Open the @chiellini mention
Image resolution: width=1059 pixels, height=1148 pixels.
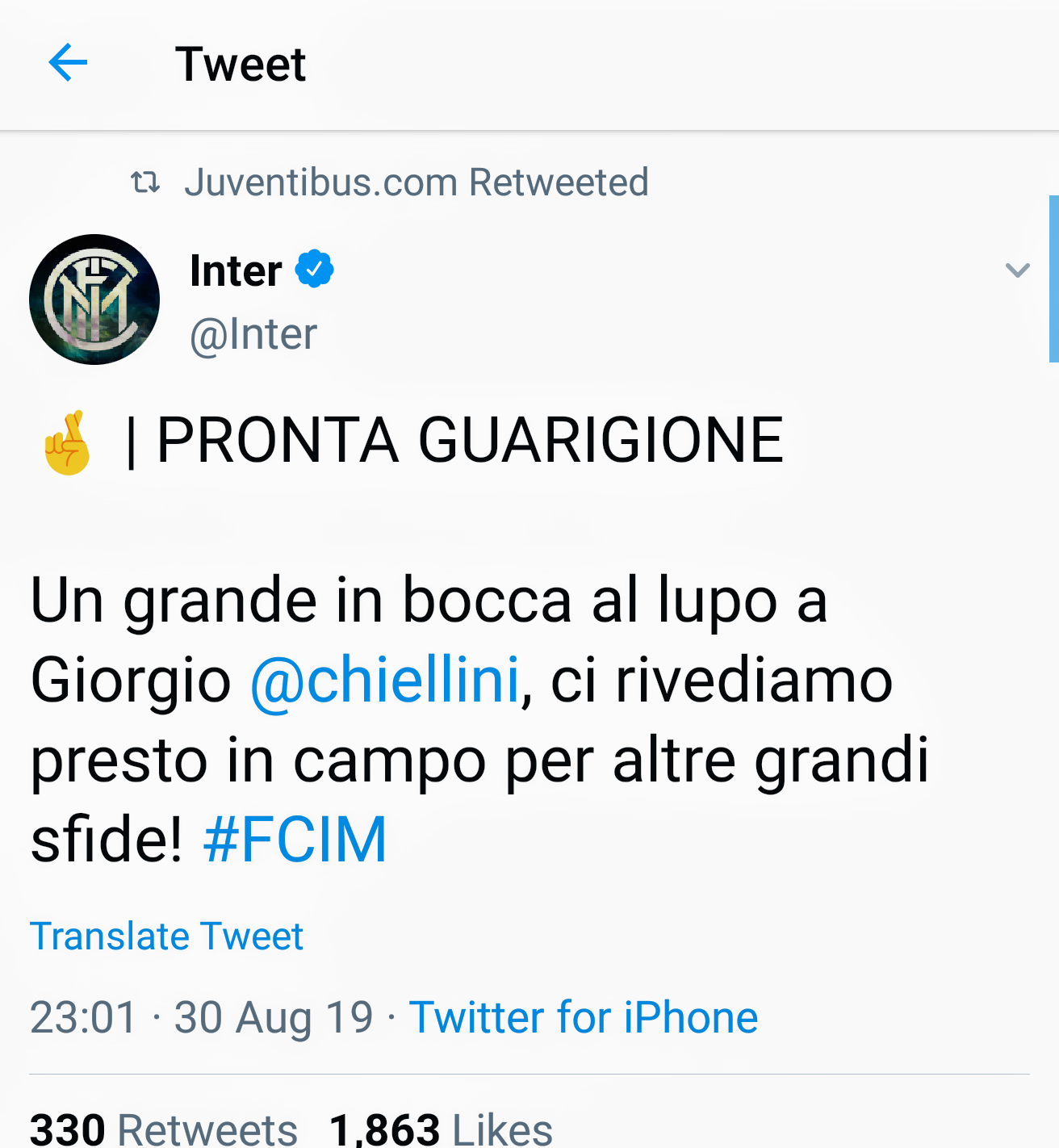pos(384,680)
